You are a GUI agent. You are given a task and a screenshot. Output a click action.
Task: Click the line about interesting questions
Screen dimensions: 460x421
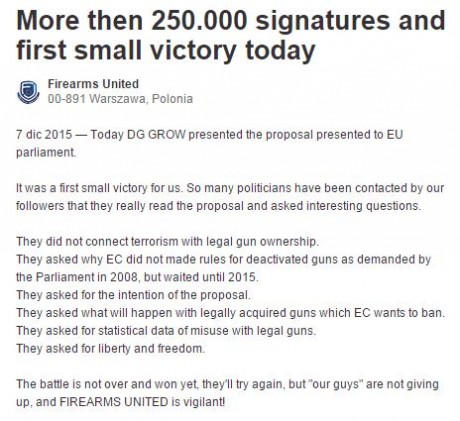coord(219,206)
